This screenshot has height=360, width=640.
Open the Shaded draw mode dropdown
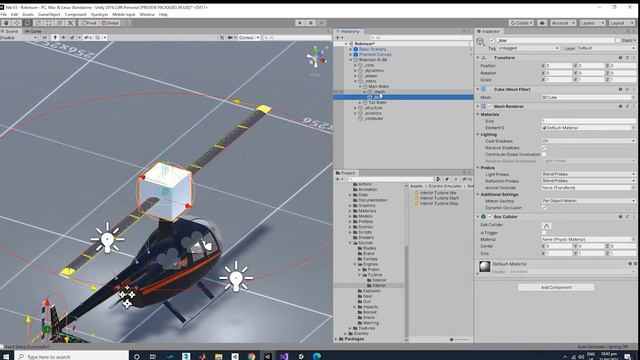tap(19, 38)
